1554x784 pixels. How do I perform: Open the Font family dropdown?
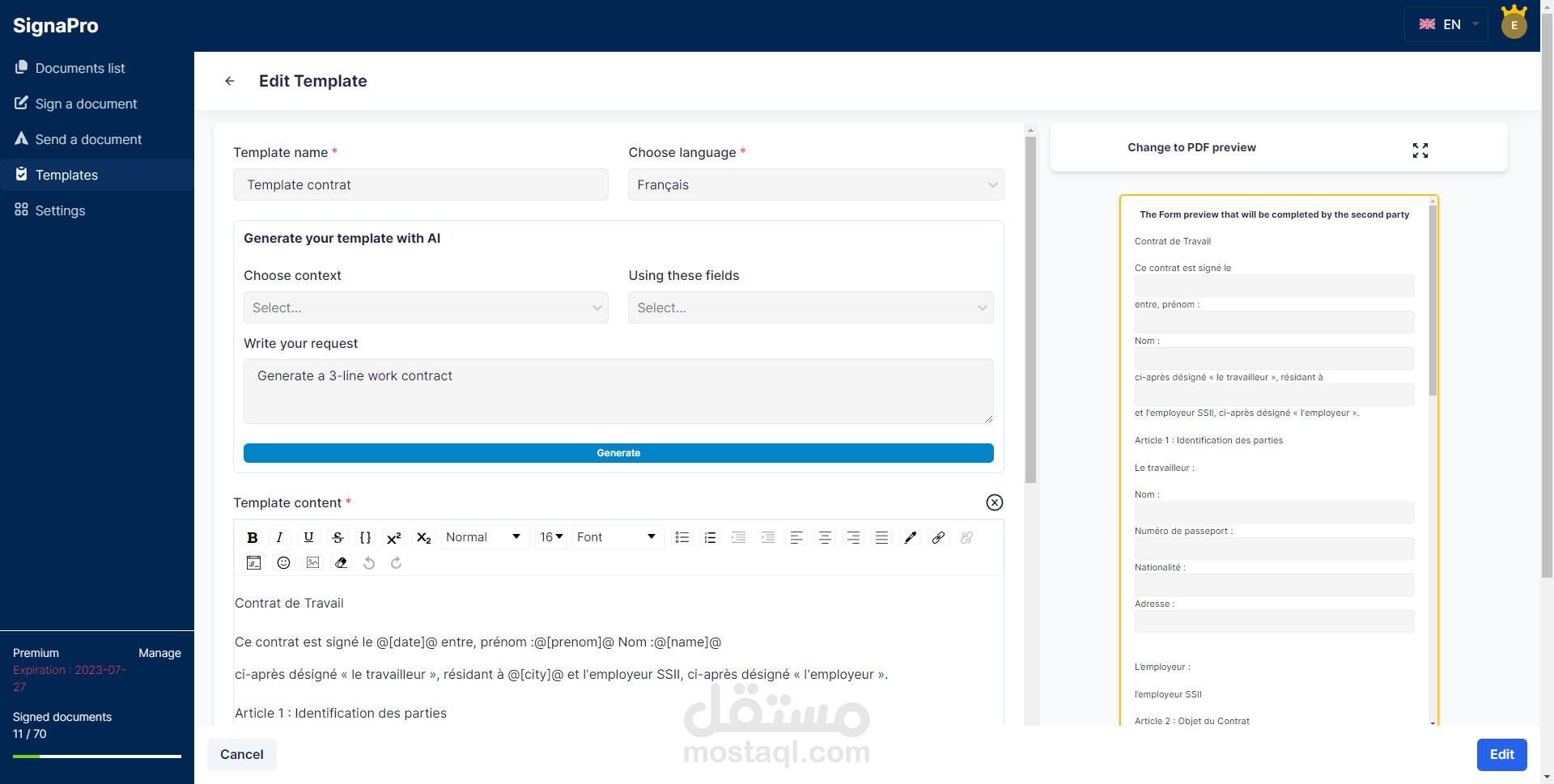(x=618, y=537)
